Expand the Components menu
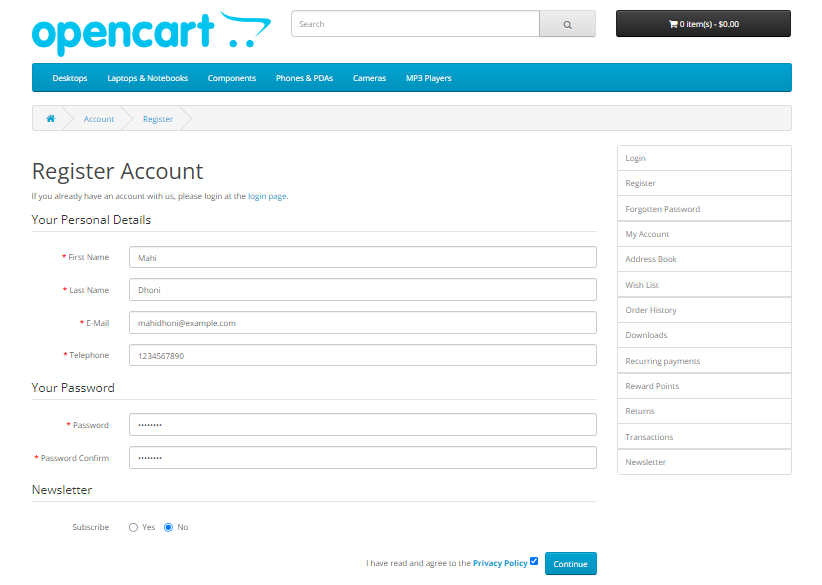The height and width of the screenshot is (585, 822). point(232,78)
